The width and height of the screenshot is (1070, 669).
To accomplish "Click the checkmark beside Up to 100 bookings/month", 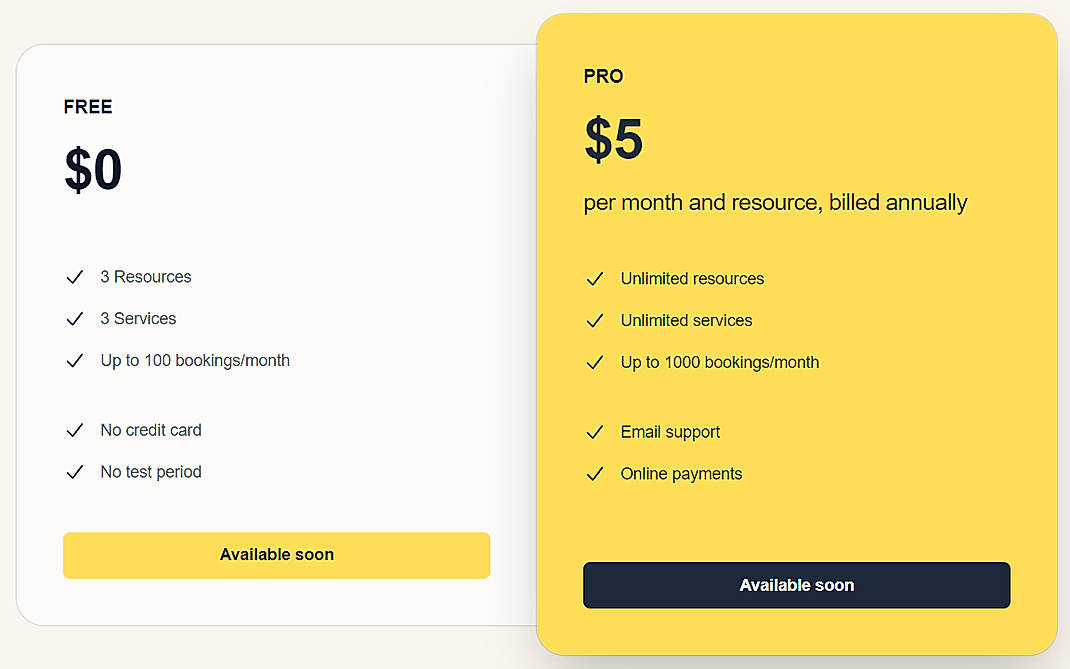I will tap(75, 360).
